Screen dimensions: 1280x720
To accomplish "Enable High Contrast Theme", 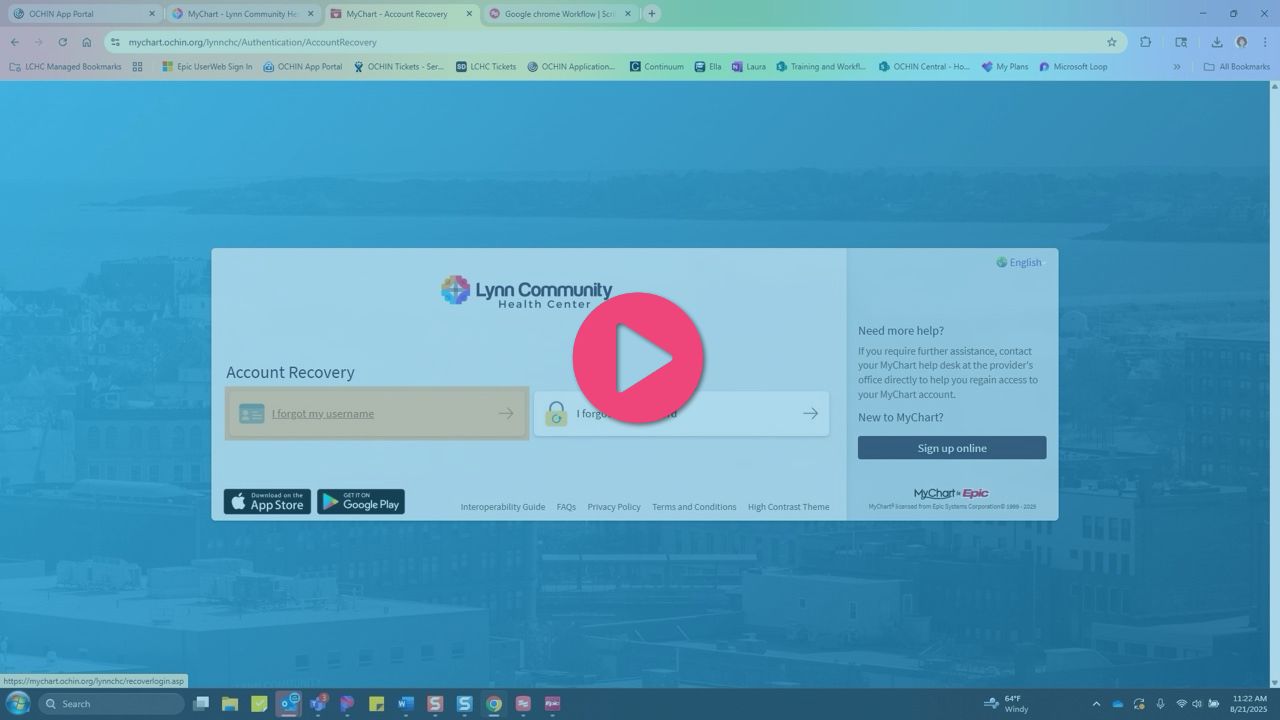I will coord(788,507).
